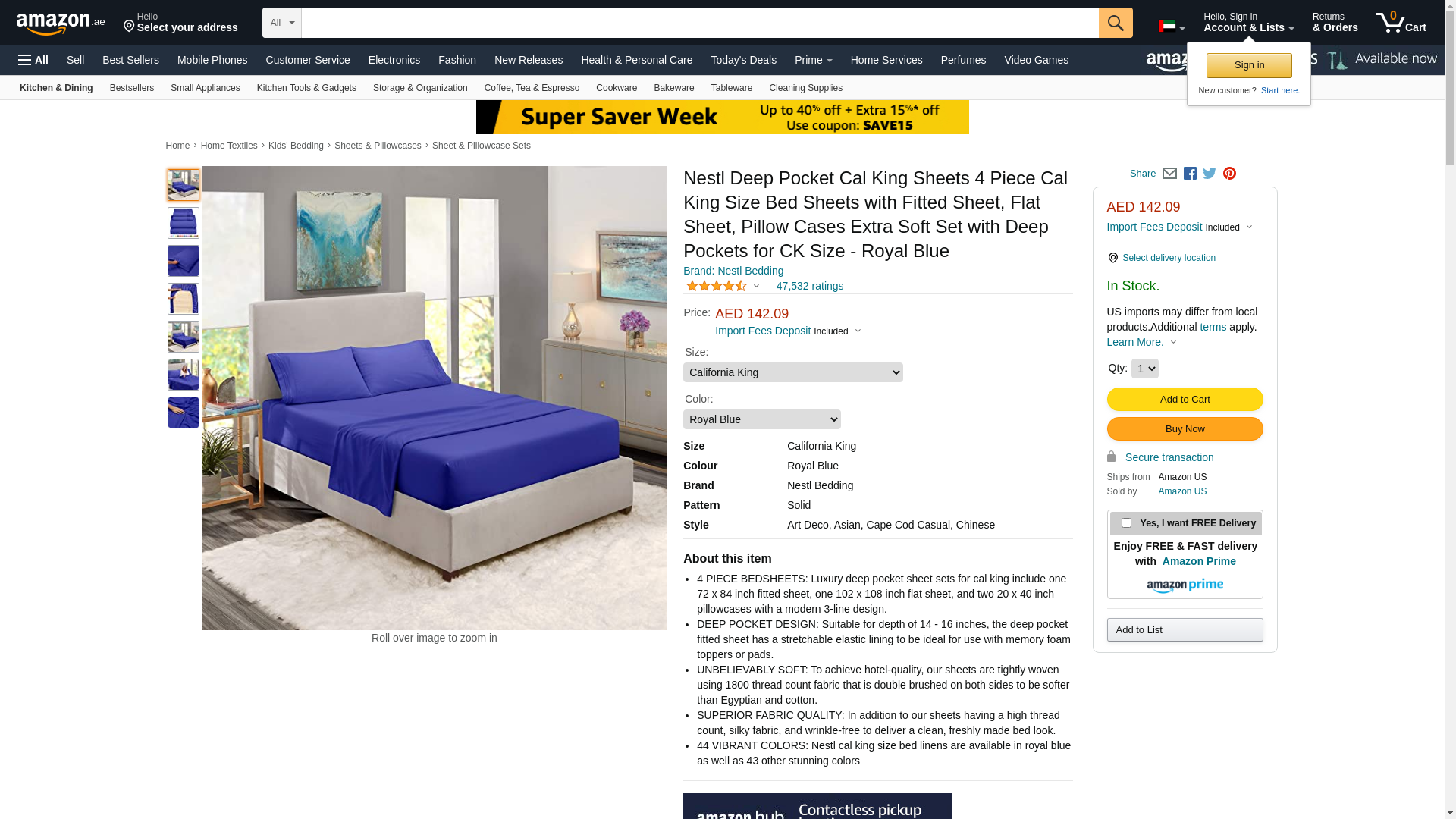
Task: Expand the UAE flag country selector
Action: 1172,27
